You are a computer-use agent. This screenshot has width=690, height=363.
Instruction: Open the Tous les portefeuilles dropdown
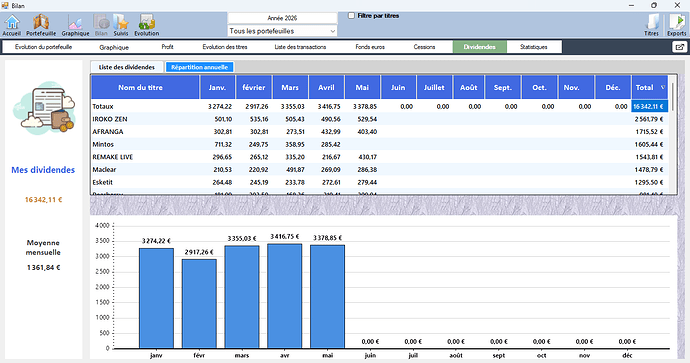point(282,31)
